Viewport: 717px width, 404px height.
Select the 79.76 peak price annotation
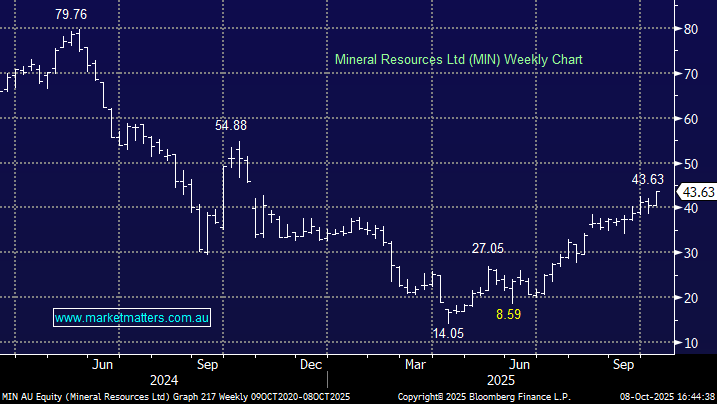70,14
